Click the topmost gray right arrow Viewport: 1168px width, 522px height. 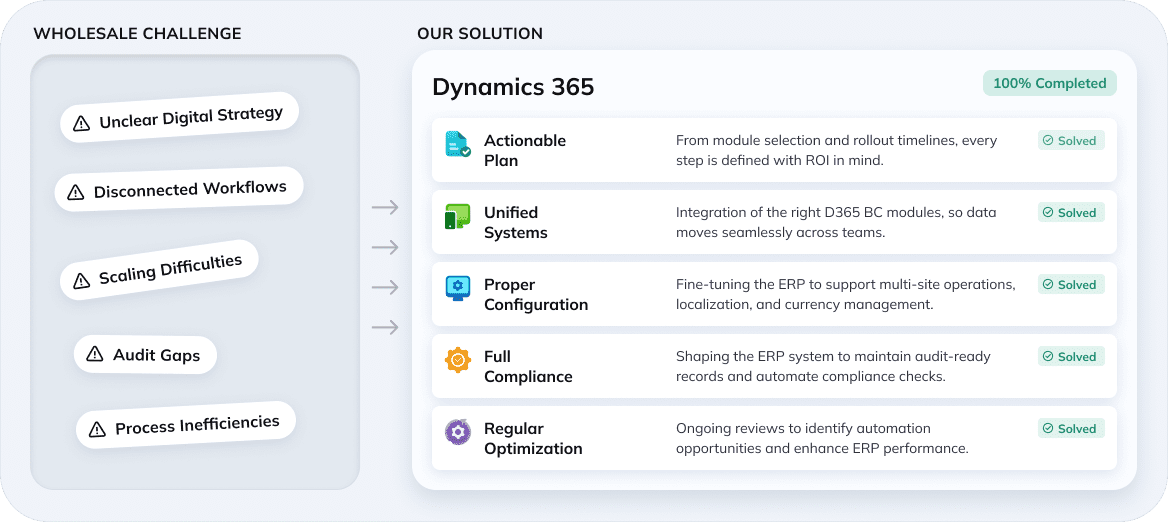[385, 208]
